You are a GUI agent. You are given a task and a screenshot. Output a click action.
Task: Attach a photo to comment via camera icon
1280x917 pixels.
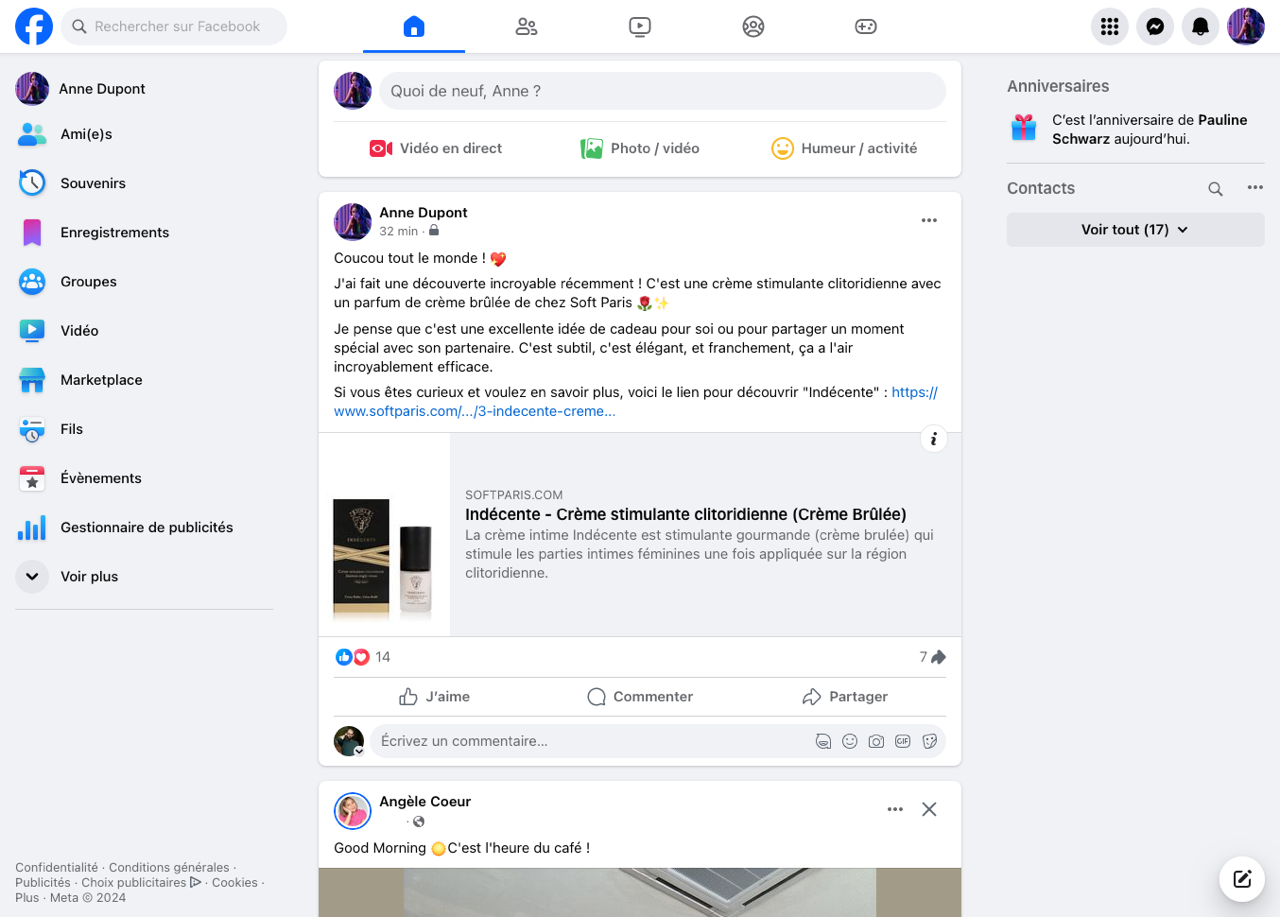click(876, 742)
